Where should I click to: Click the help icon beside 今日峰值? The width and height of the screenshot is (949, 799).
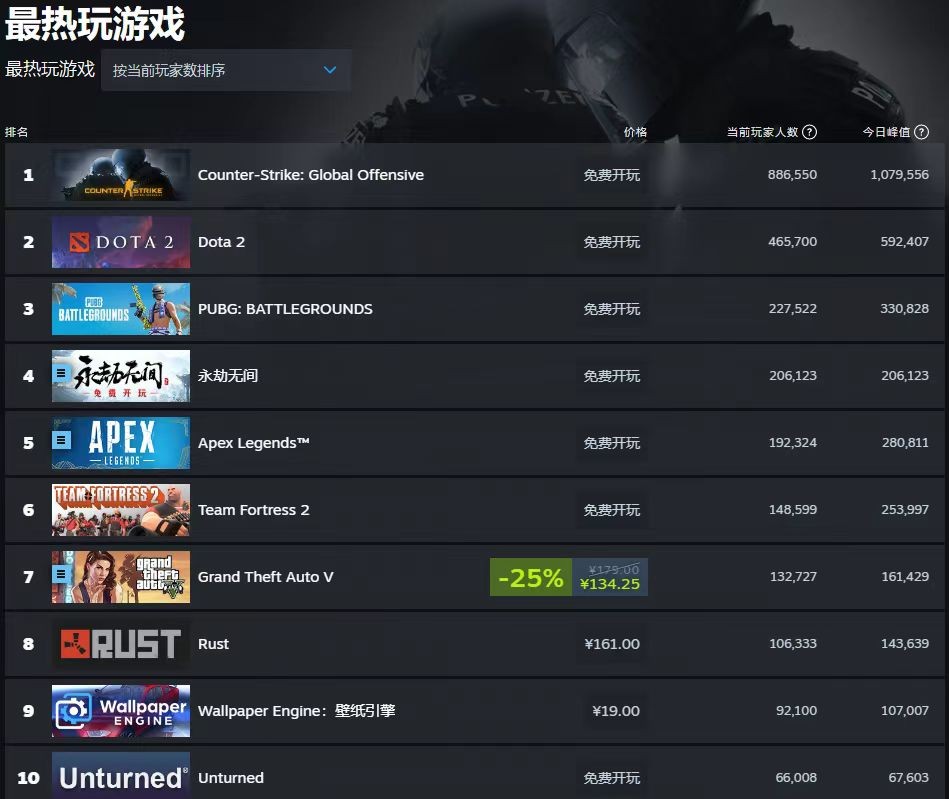click(x=921, y=132)
